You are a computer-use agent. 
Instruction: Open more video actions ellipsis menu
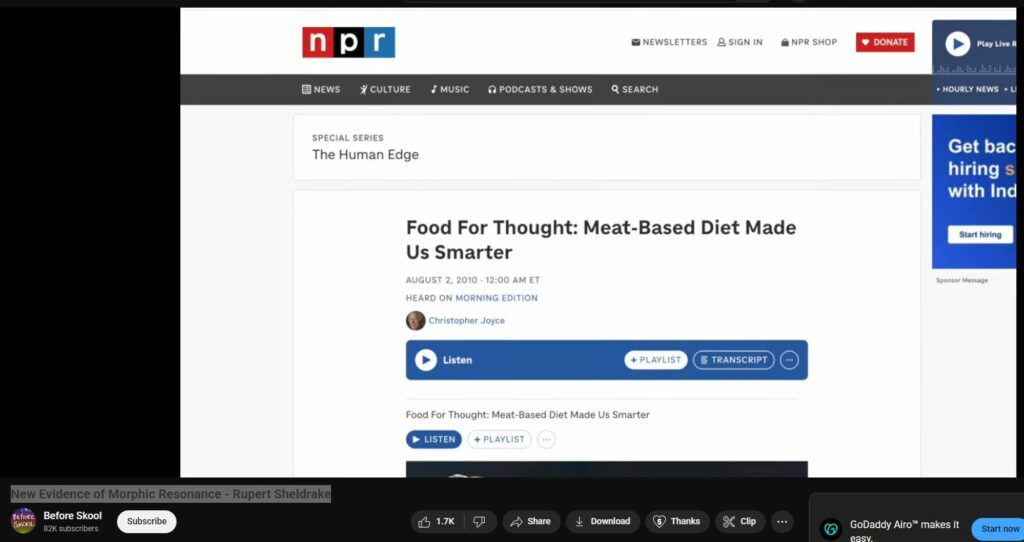(x=782, y=521)
